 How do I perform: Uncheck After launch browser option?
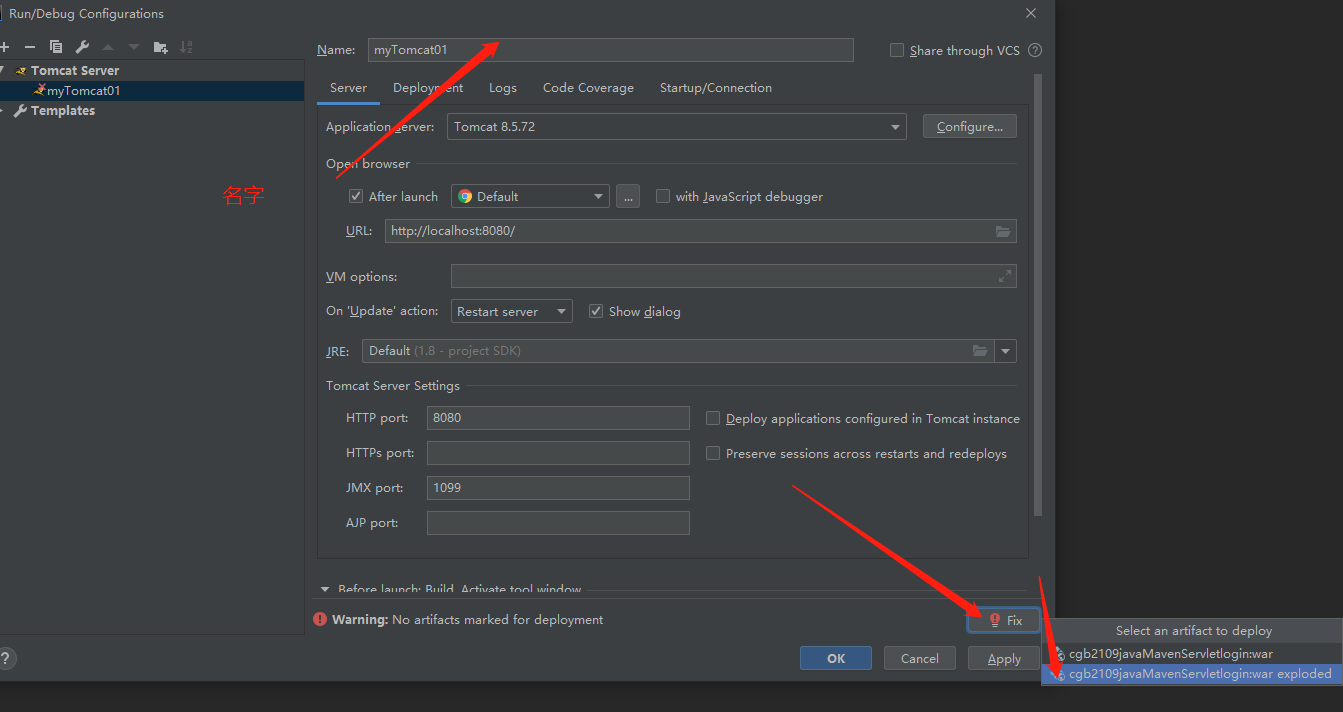click(x=356, y=195)
